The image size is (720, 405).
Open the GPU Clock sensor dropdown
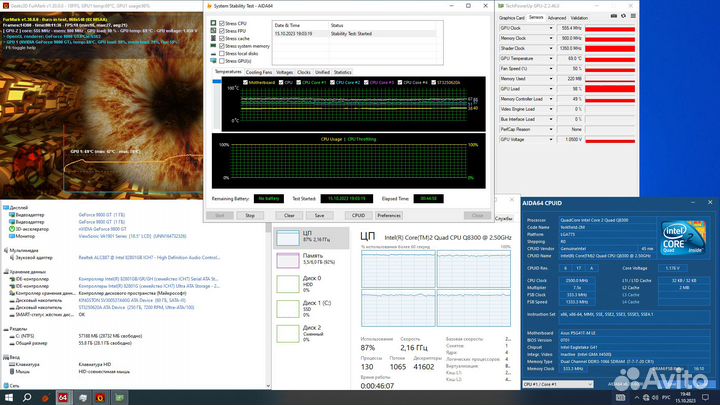551,28
